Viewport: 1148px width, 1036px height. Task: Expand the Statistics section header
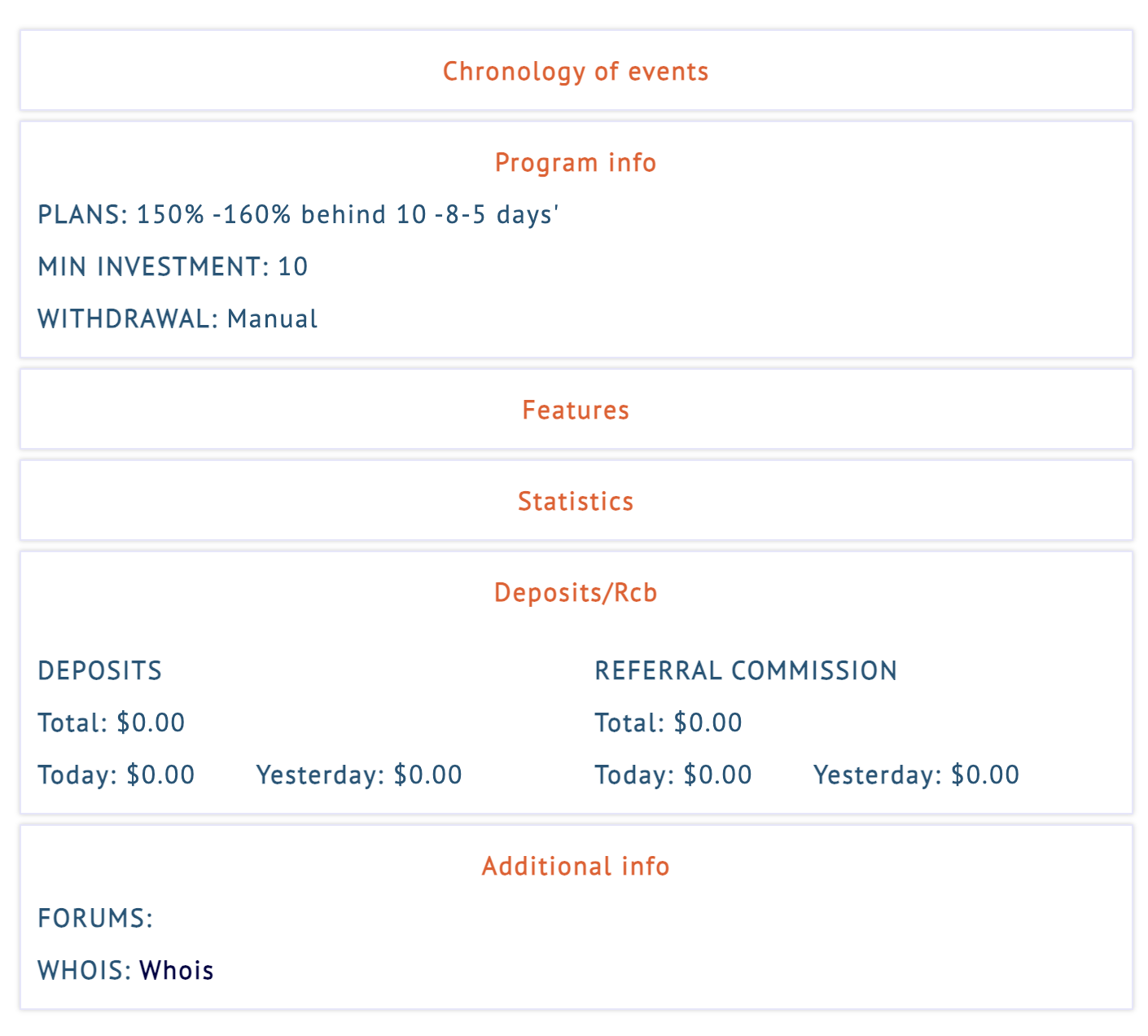click(575, 502)
